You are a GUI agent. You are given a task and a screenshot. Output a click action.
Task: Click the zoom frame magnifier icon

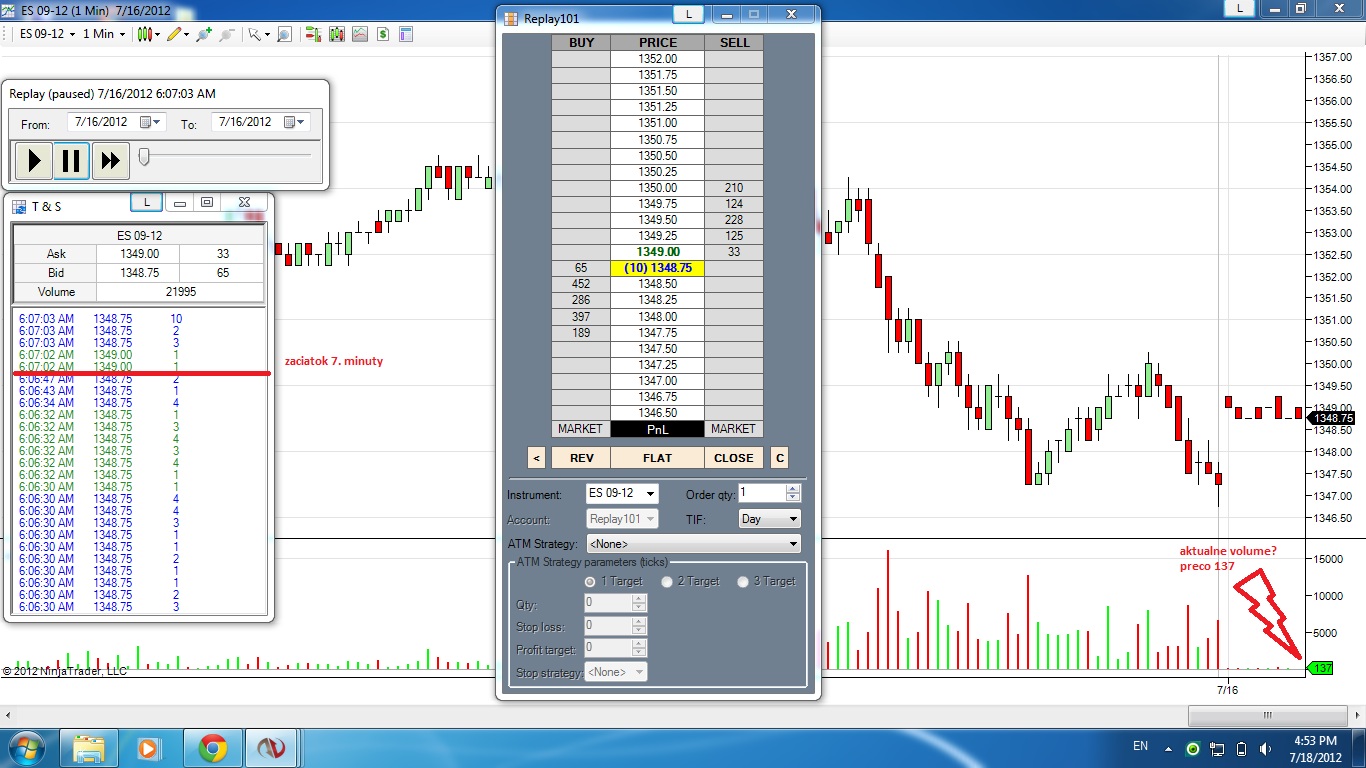(x=284, y=34)
